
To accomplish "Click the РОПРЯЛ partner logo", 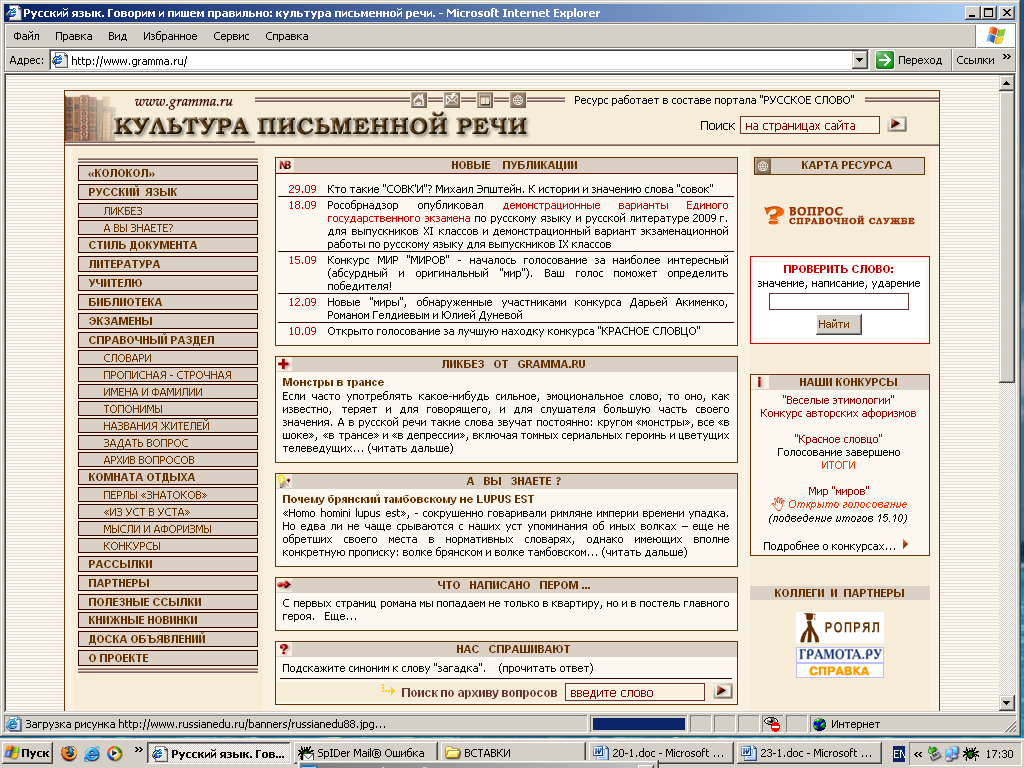I will (839, 628).
